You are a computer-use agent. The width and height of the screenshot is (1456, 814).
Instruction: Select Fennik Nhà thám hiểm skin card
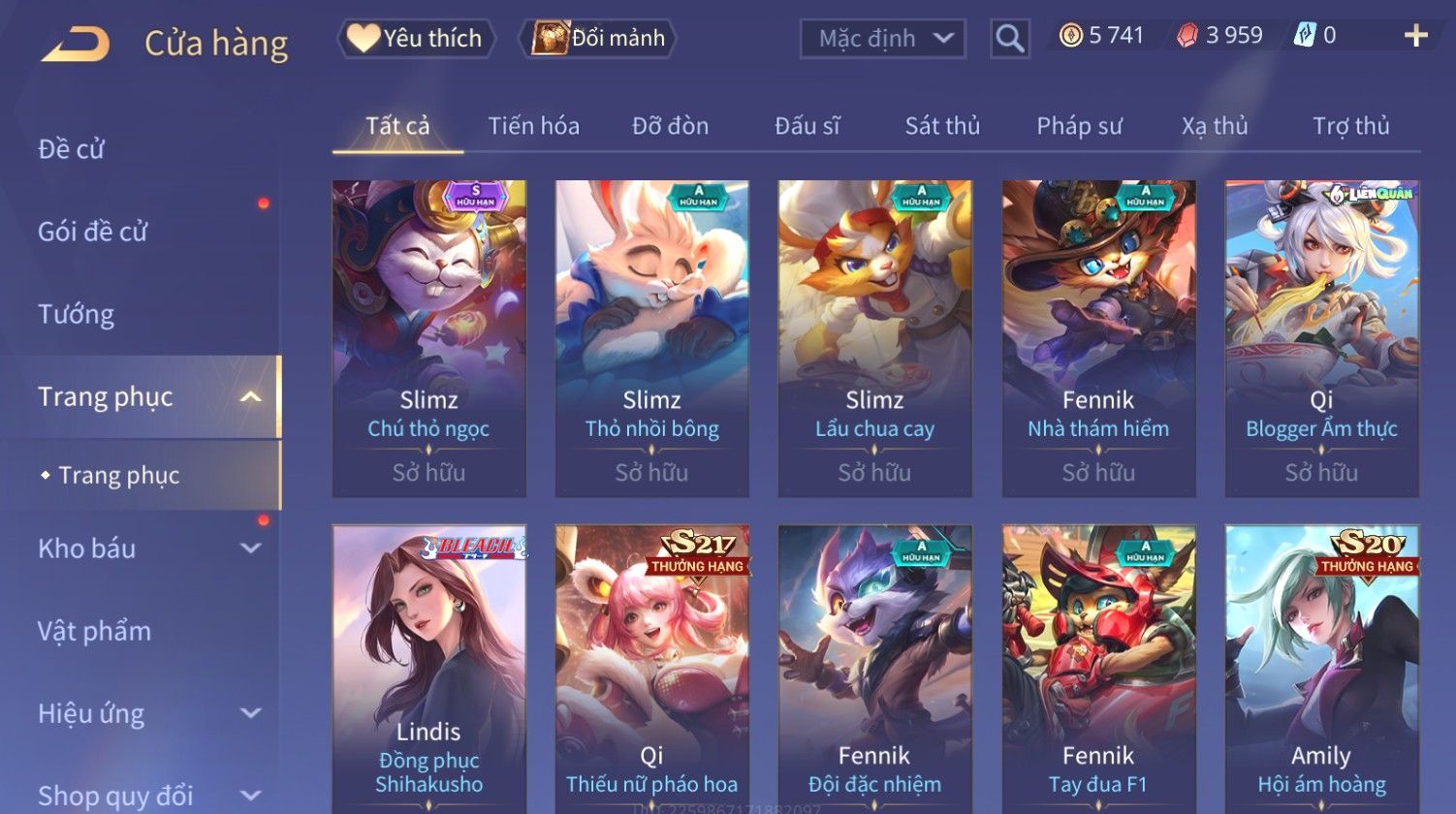coord(1098,338)
